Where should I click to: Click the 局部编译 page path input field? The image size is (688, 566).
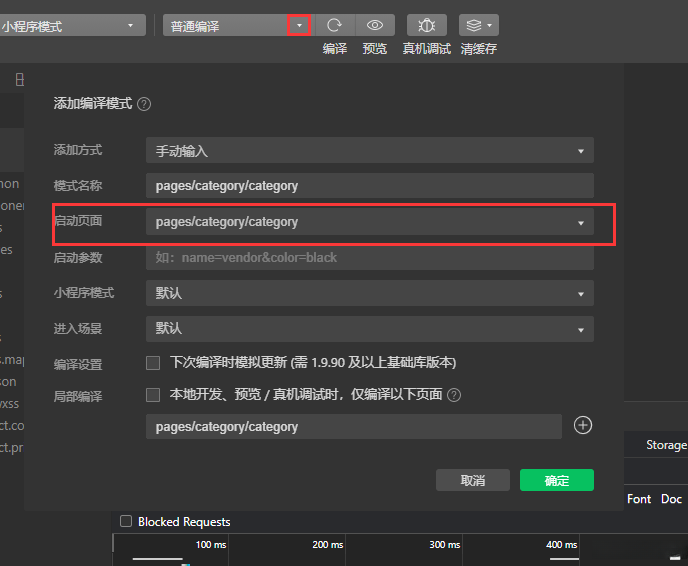pyautogui.click(x=354, y=426)
